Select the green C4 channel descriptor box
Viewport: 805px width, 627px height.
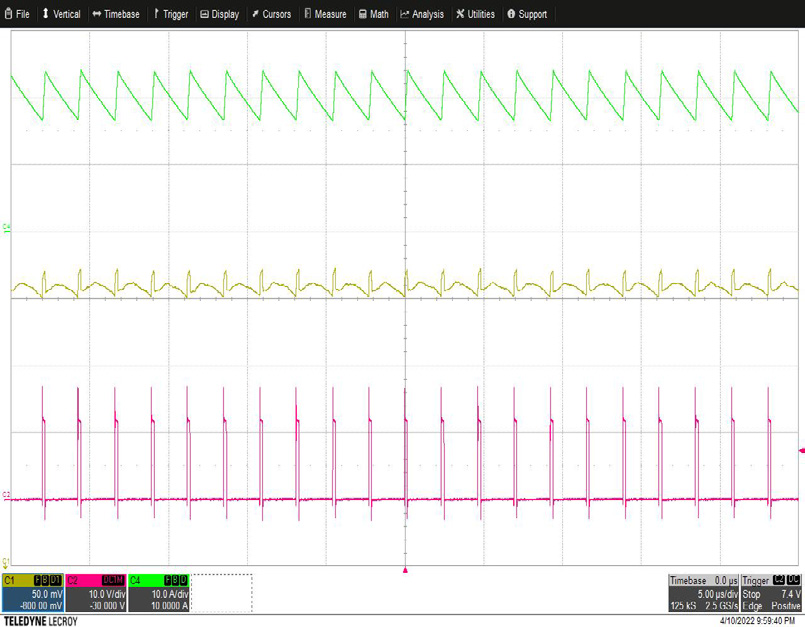pyautogui.click(x=159, y=592)
